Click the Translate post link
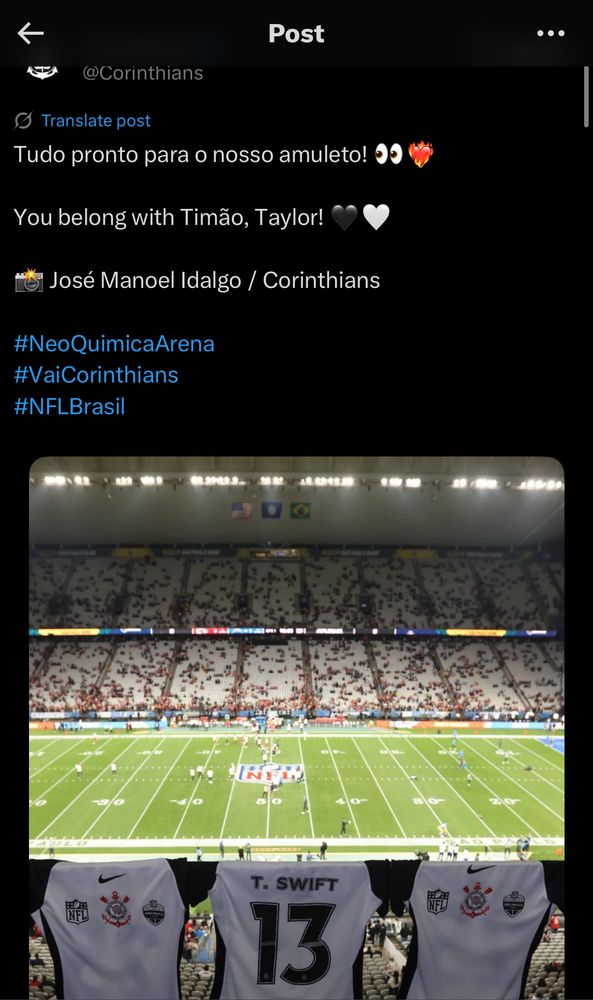The width and height of the screenshot is (593, 1000). coord(95,120)
